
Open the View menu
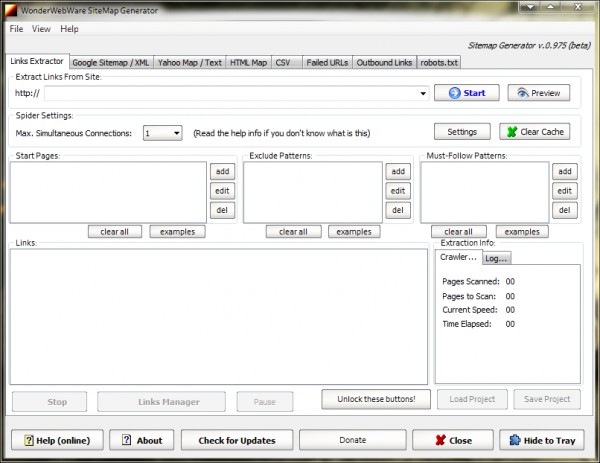[41, 29]
